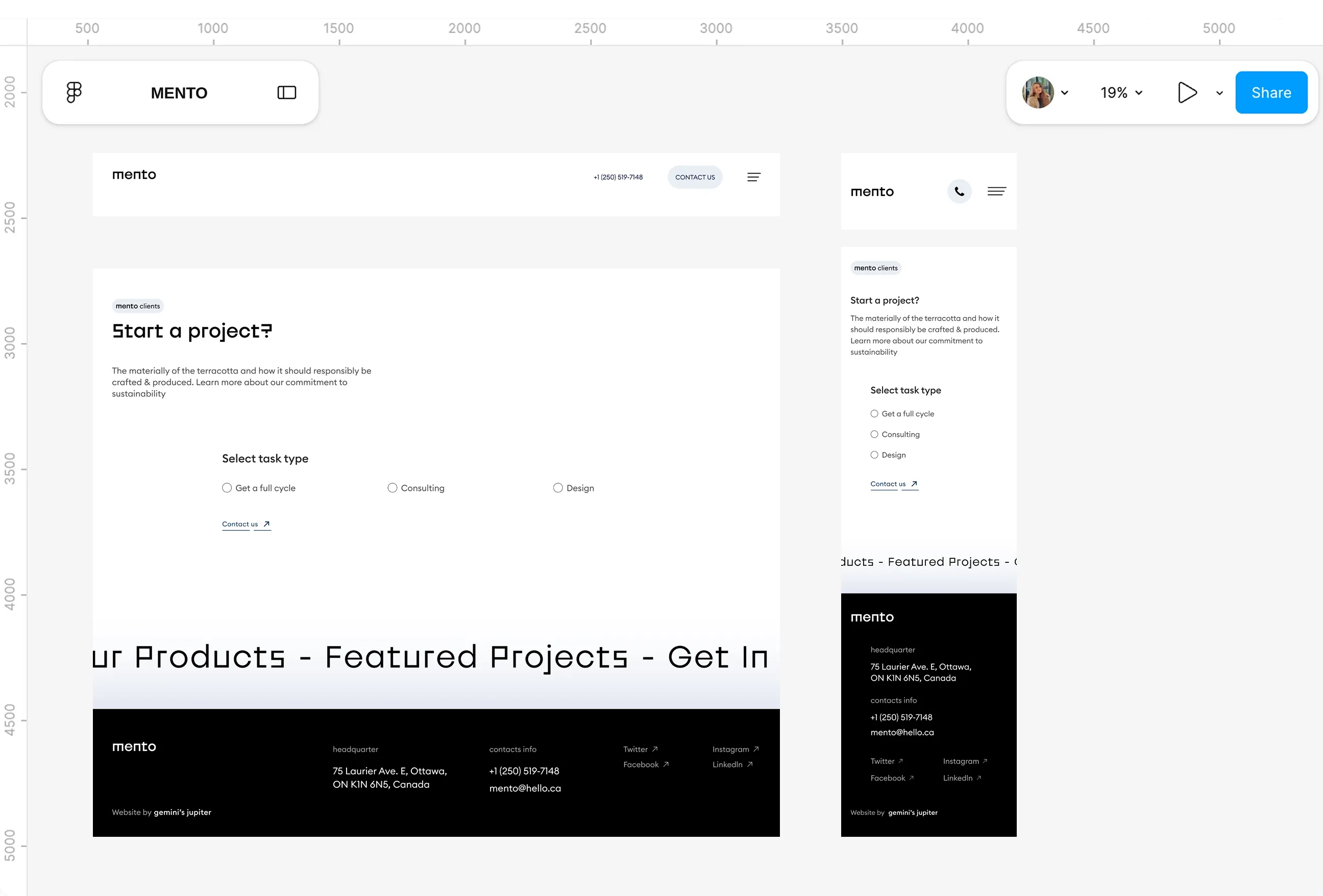Click the arrow icon beside mobile Contact us
The height and width of the screenshot is (896, 1323).
pyautogui.click(x=914, y=484)
